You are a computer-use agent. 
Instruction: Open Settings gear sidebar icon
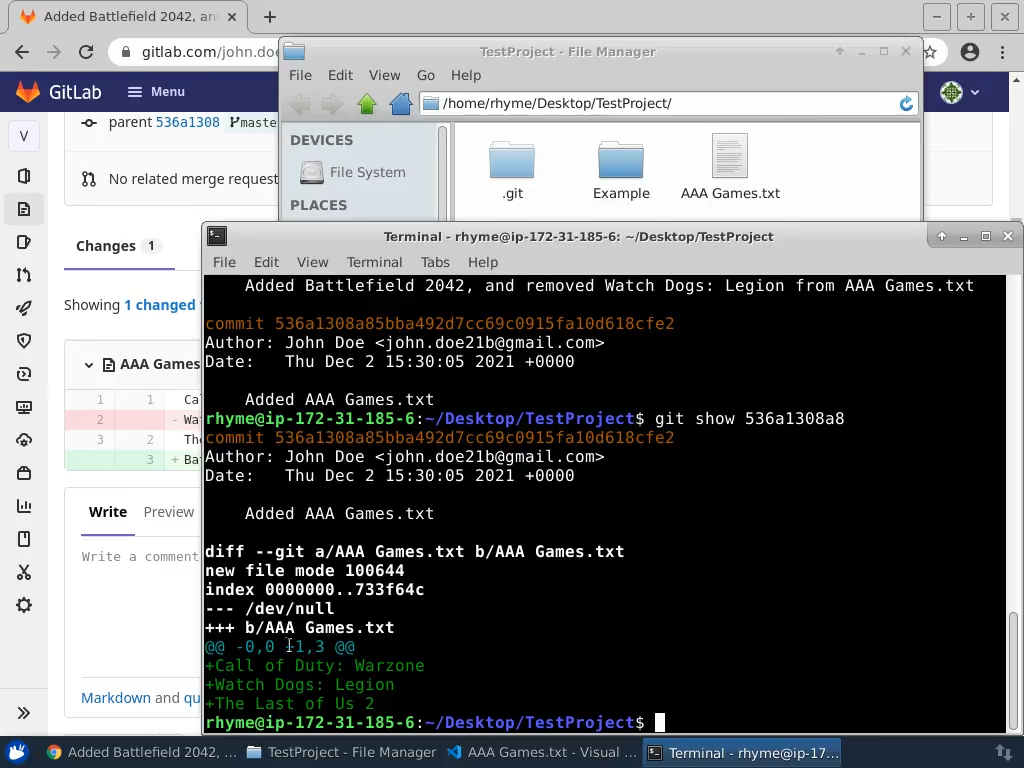[24, 605]
